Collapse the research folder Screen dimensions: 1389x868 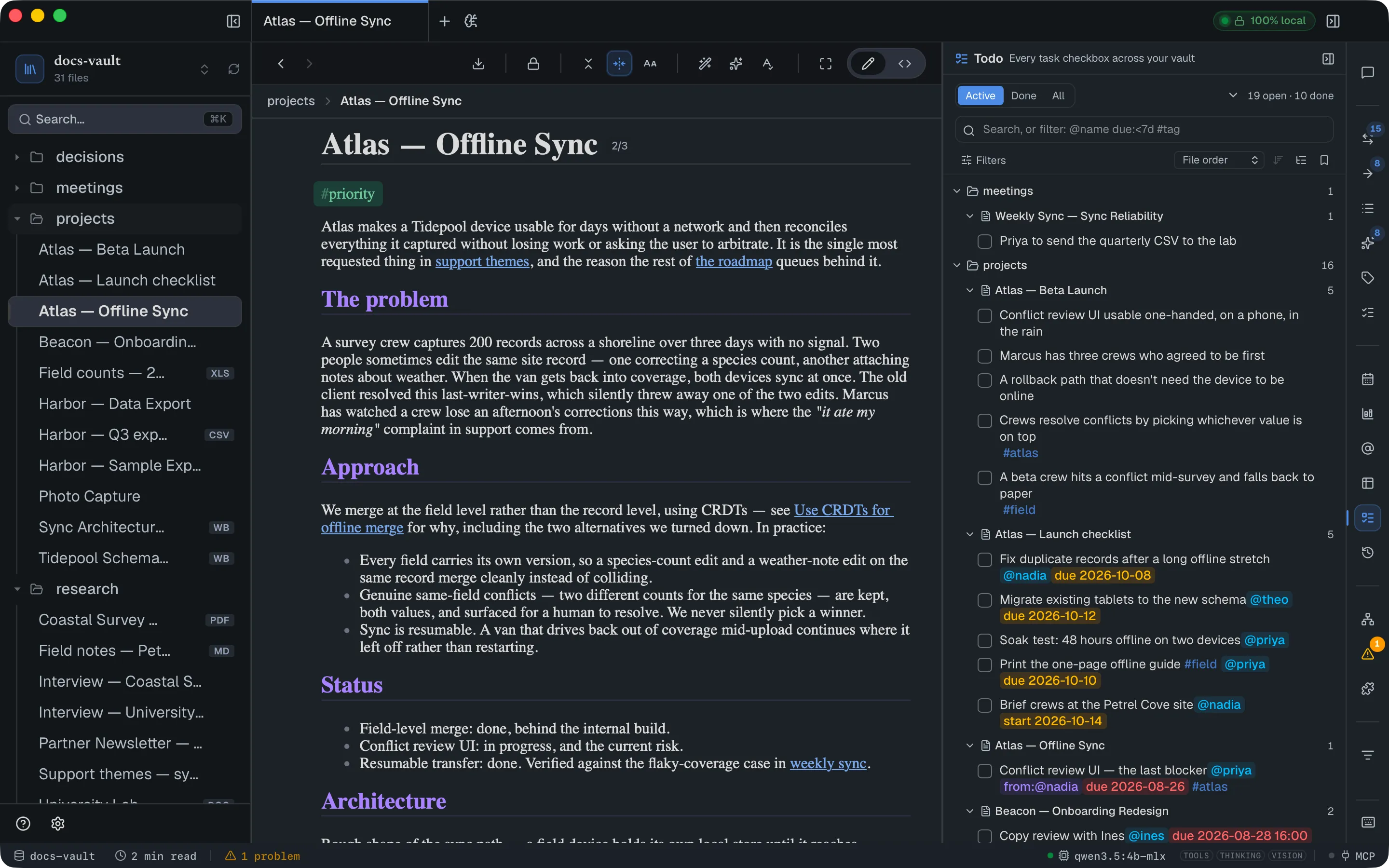point(17,589)
